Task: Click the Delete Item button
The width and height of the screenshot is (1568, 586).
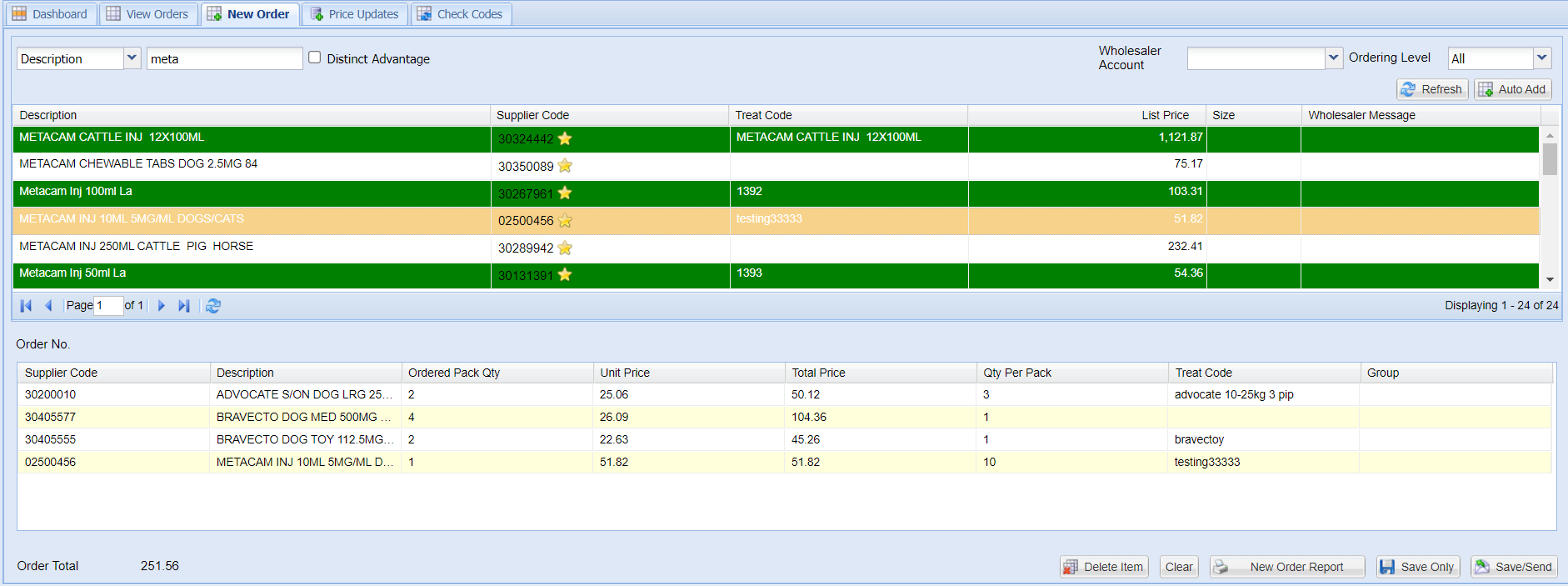Action: pos(1104,567)
